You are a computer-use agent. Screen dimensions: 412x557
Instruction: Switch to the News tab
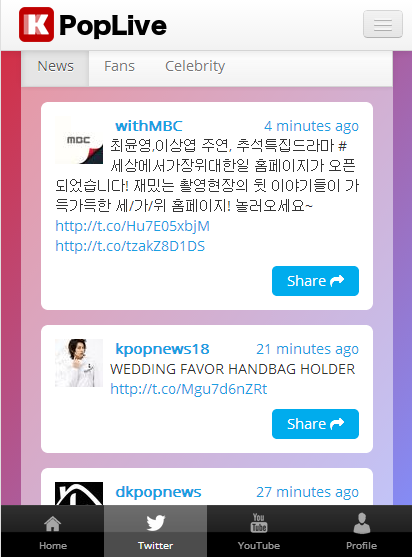[x=55, y=66]
